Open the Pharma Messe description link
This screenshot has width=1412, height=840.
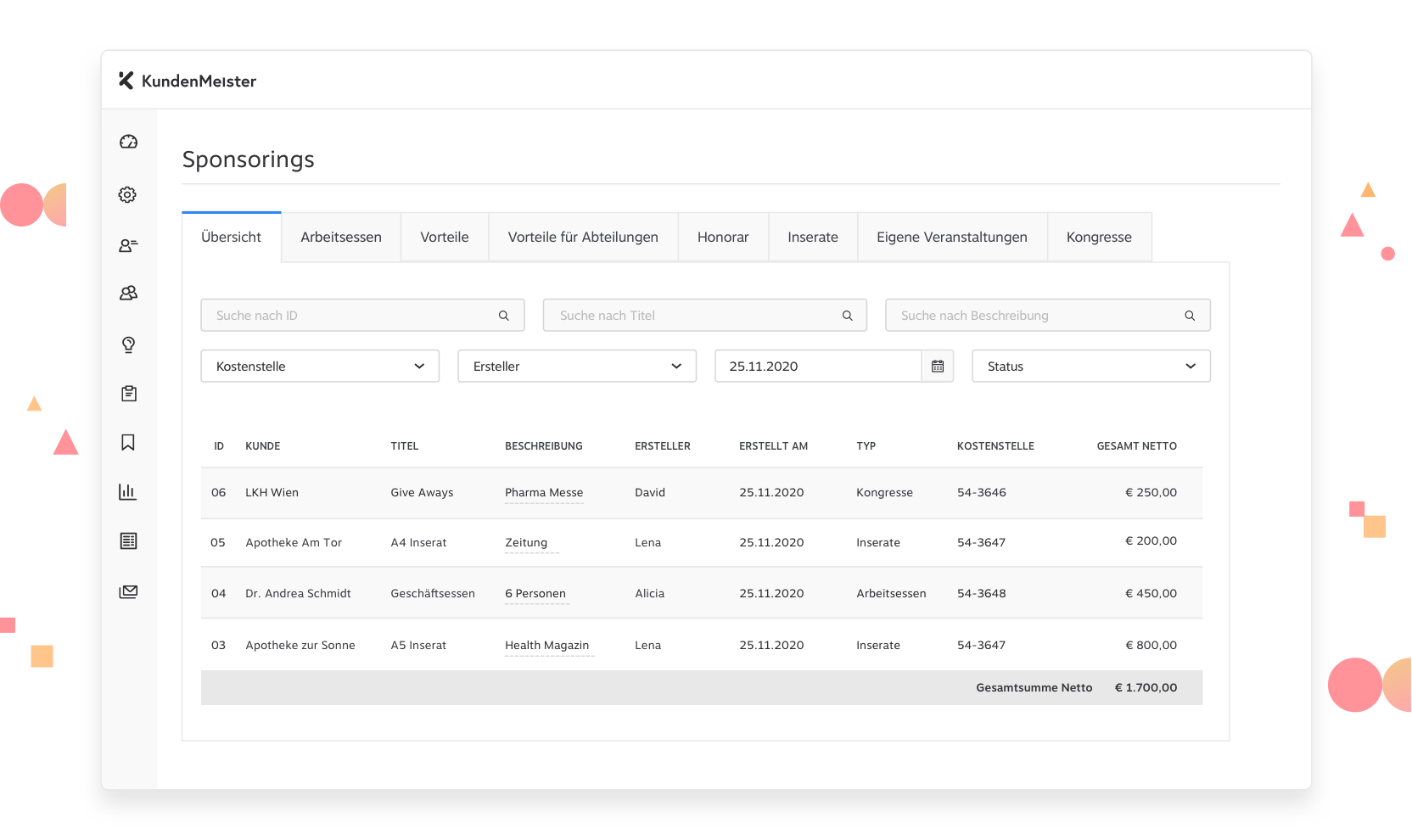pos(544,493)
